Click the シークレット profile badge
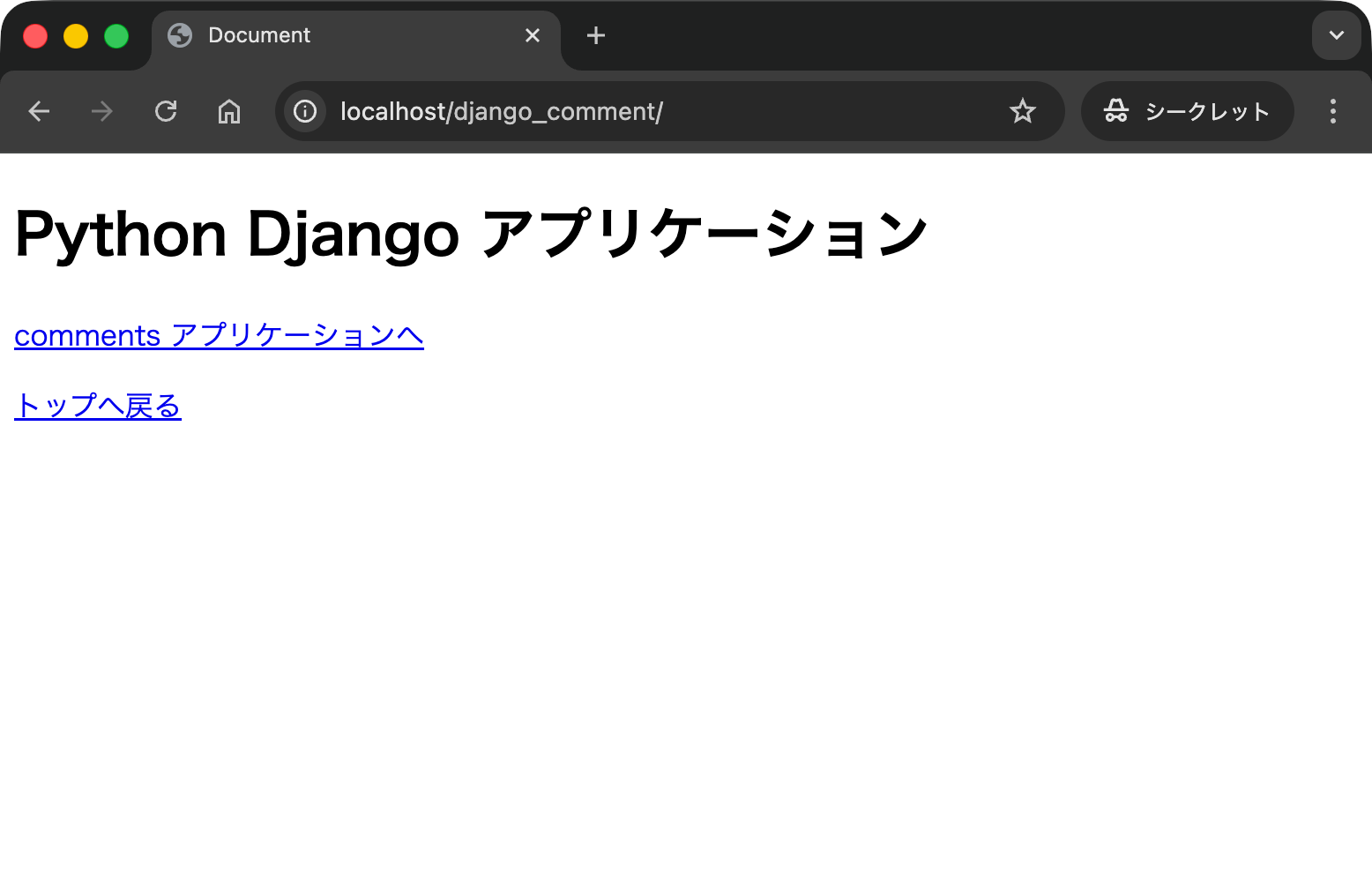The height and width of the screenshot is (882, 1372). coord(1187,111)
